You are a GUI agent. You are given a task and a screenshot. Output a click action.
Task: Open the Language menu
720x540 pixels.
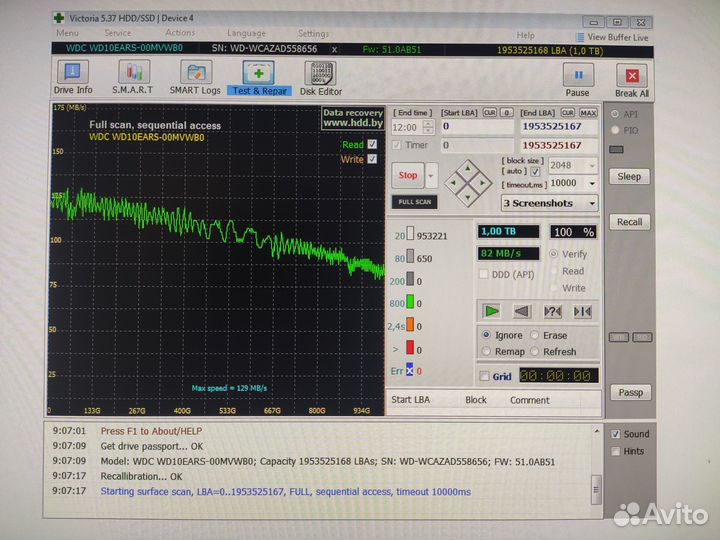point(246,33)
